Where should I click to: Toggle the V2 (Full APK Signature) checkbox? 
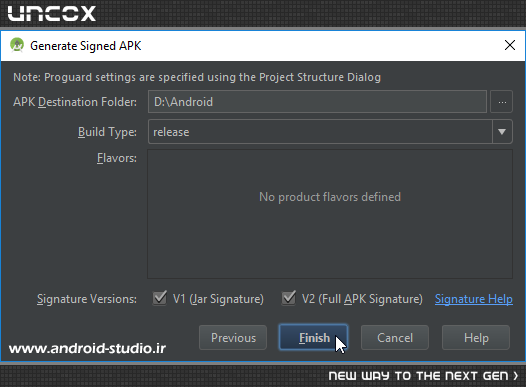288,298
